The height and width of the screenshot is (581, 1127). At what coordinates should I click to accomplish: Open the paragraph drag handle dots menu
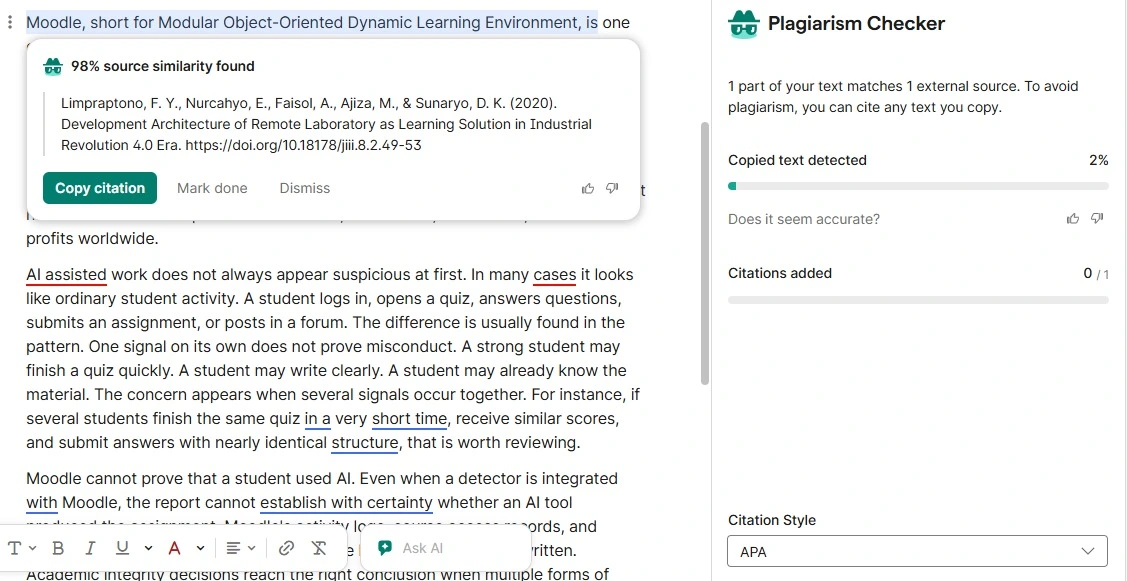point(9,22)
